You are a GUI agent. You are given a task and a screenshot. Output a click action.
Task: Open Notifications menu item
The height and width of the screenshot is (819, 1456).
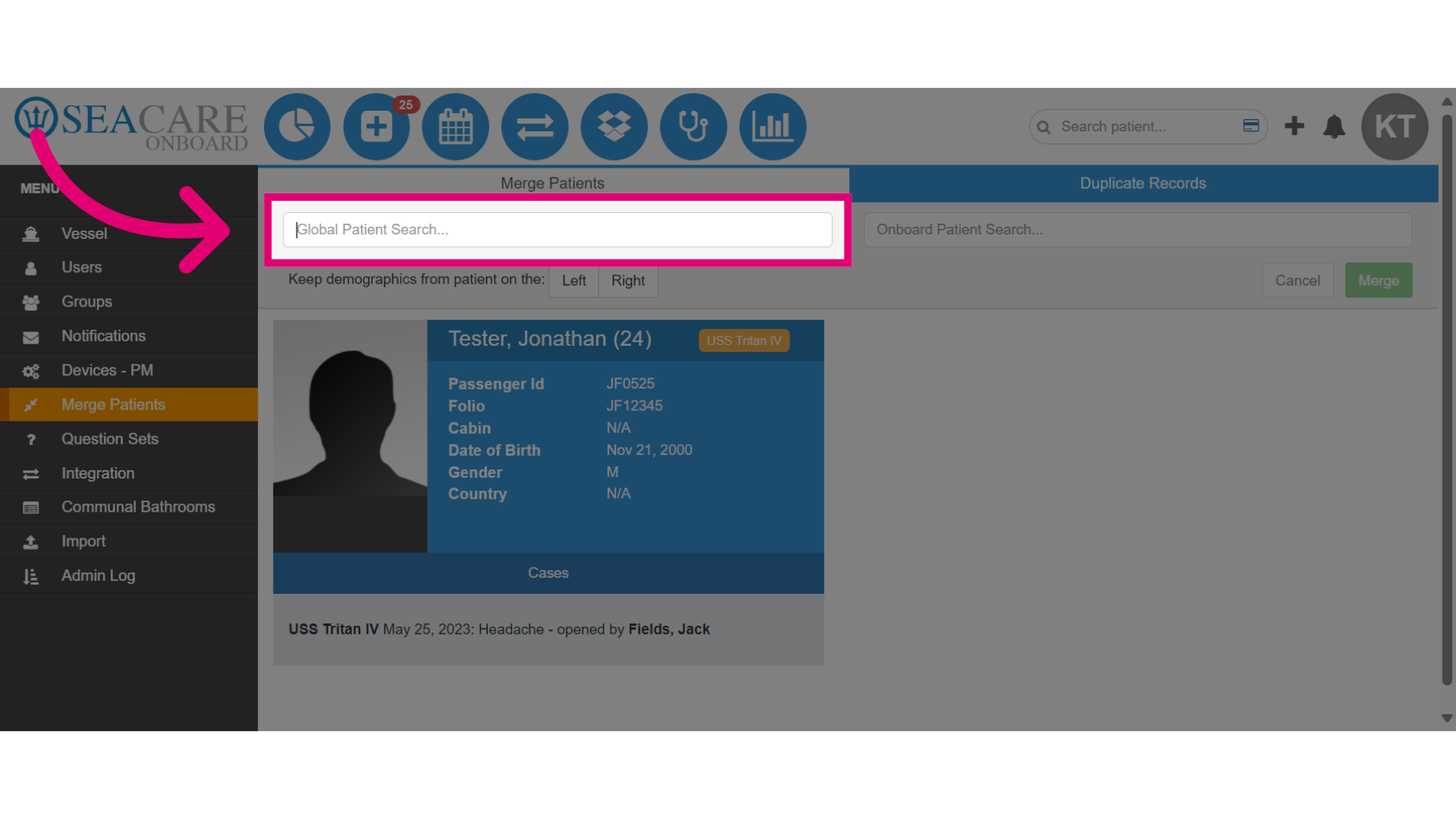click(129, 336)
